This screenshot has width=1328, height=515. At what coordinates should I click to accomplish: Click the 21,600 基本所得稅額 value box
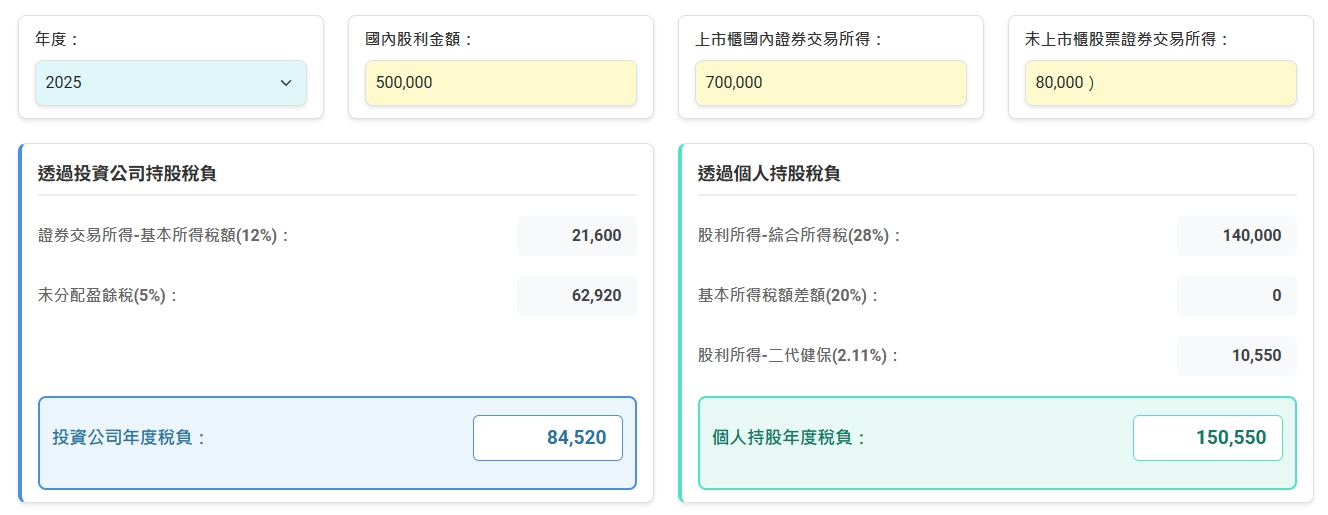coord(577,236)
